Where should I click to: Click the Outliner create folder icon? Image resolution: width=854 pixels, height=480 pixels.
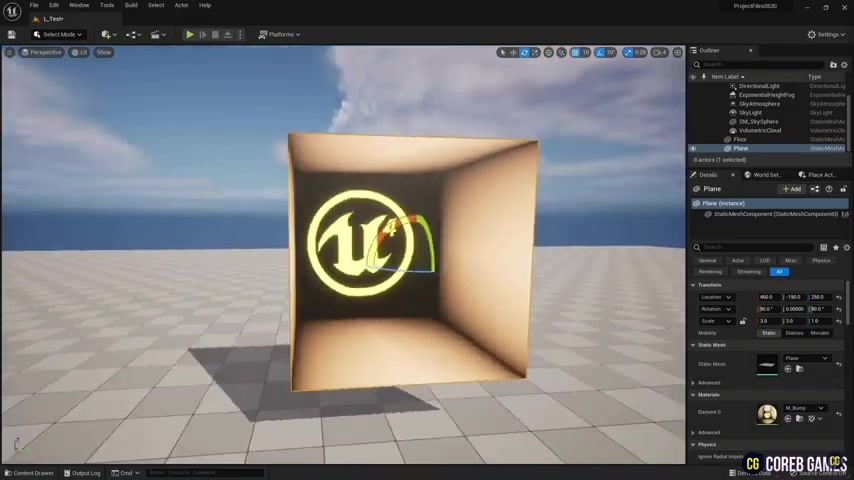833,64
